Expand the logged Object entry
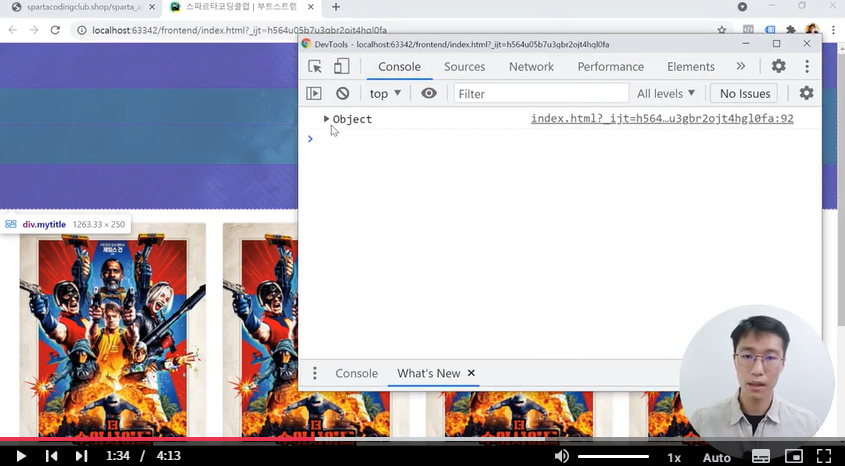Viewport: 845px width, 466px height. click(x=326, y=119)
